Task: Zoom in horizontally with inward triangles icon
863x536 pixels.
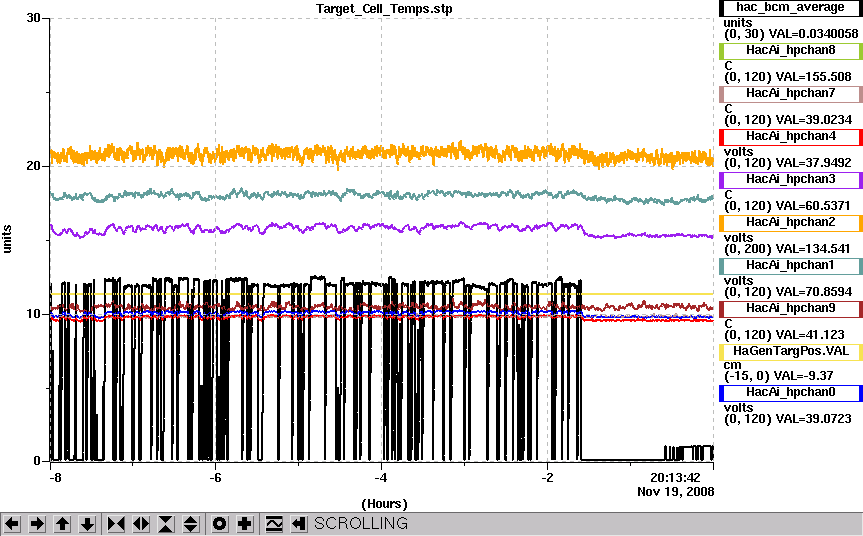Action: tap(116, 523)
